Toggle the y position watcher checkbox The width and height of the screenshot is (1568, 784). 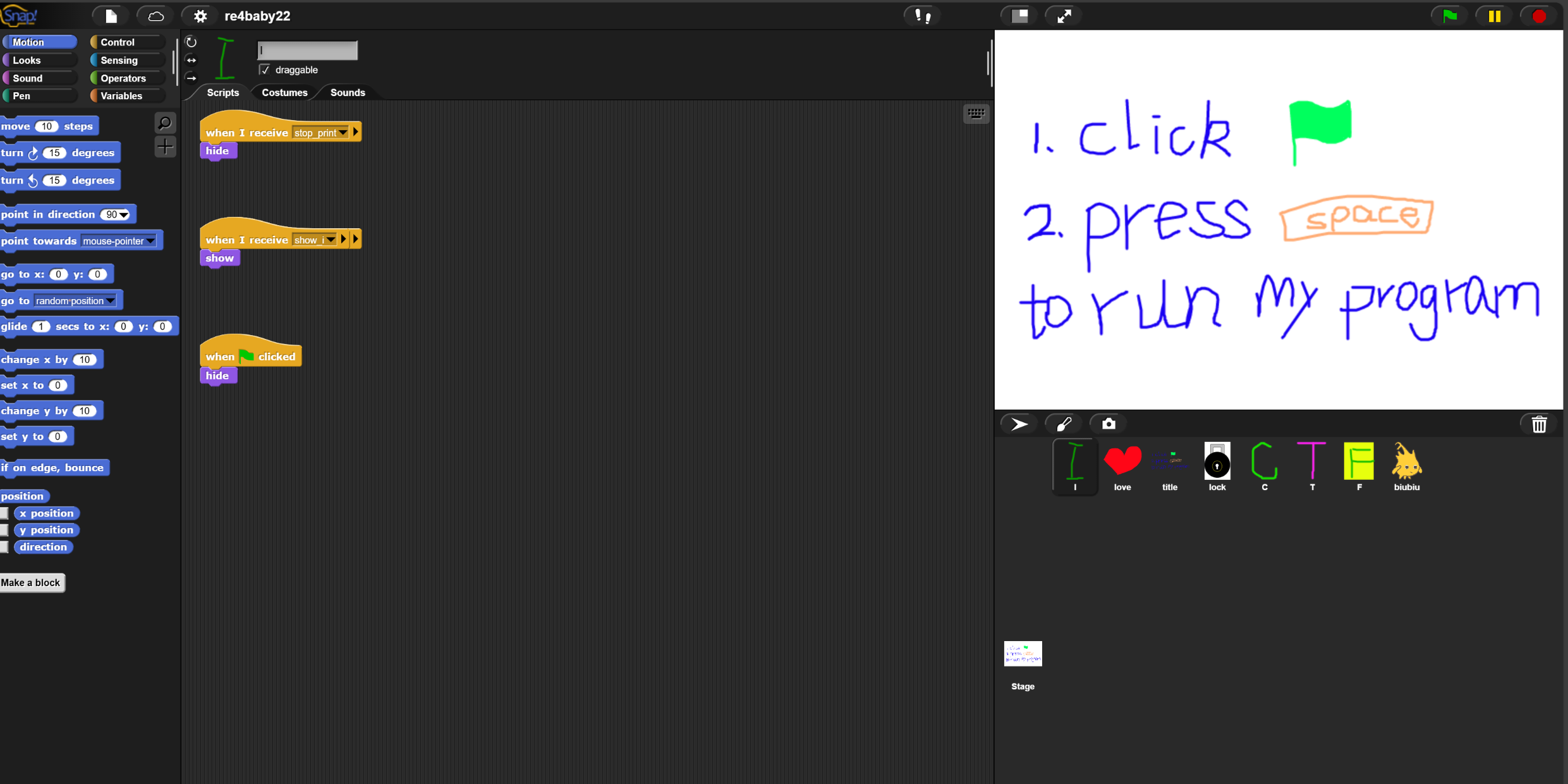(4, 530)
